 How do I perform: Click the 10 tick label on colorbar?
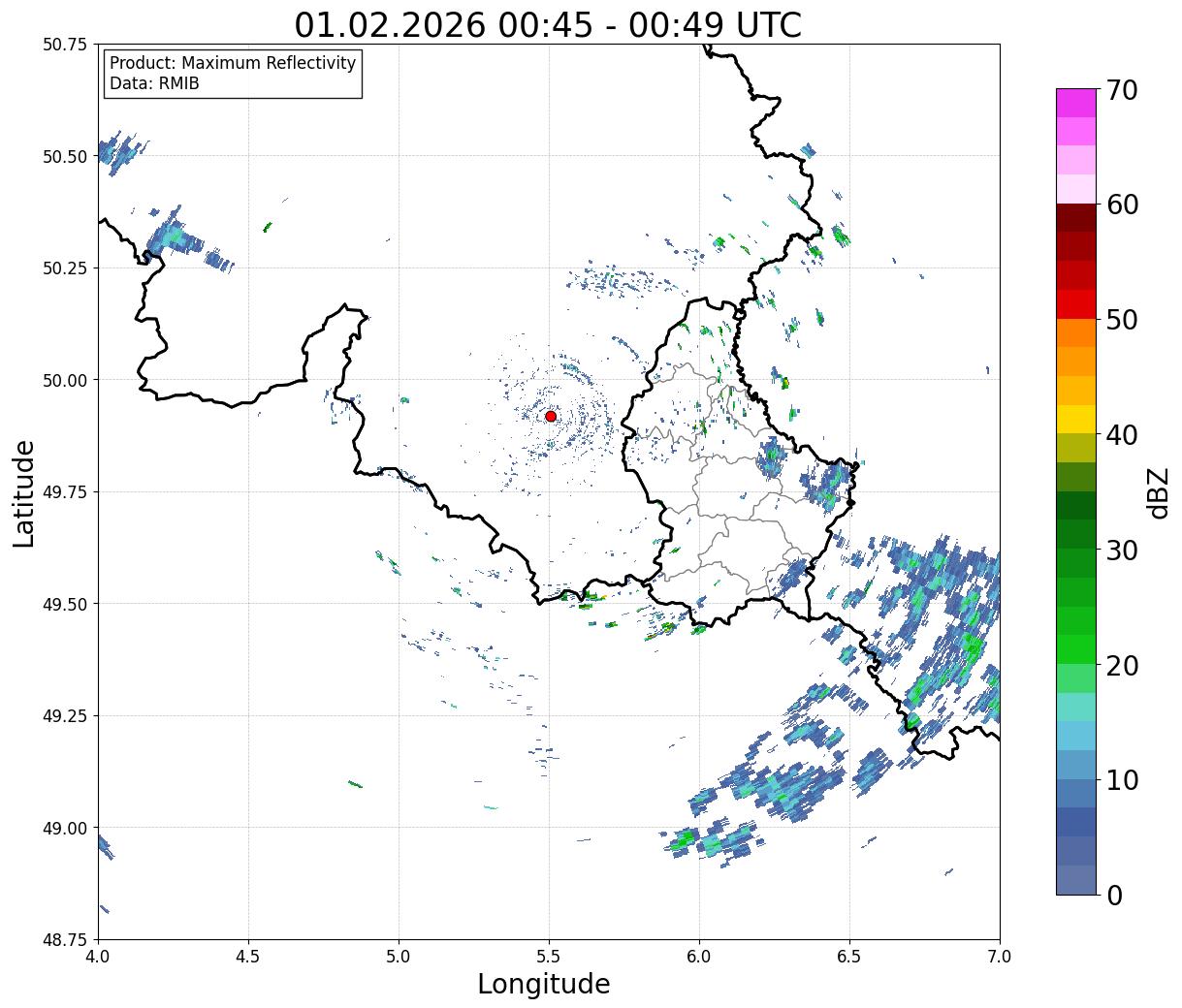[x=1122, y=779]
